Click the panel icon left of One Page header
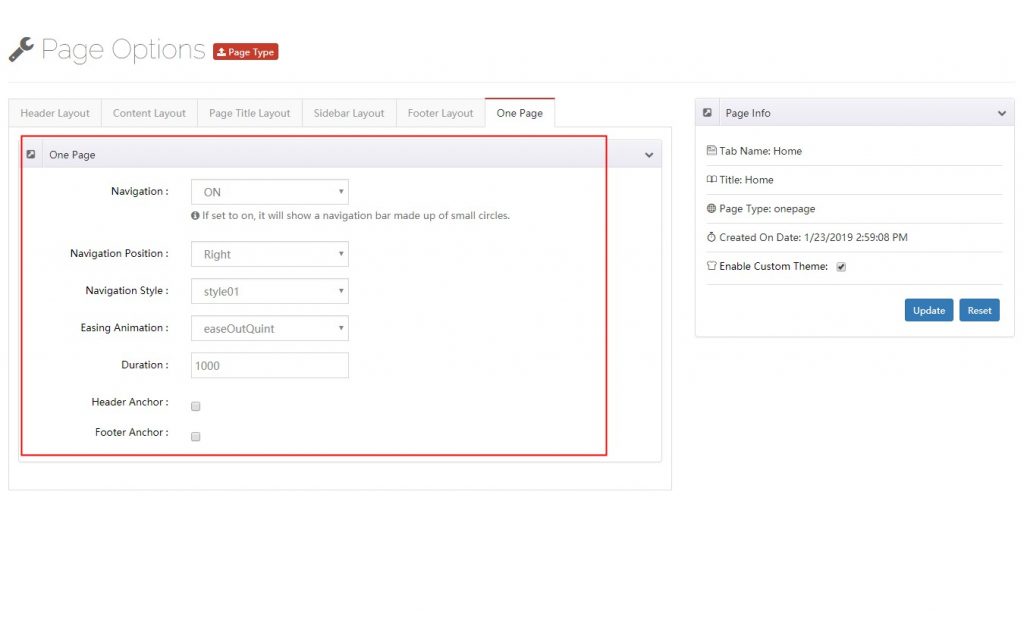1024x620 pixels. click(x=31, y=154)
